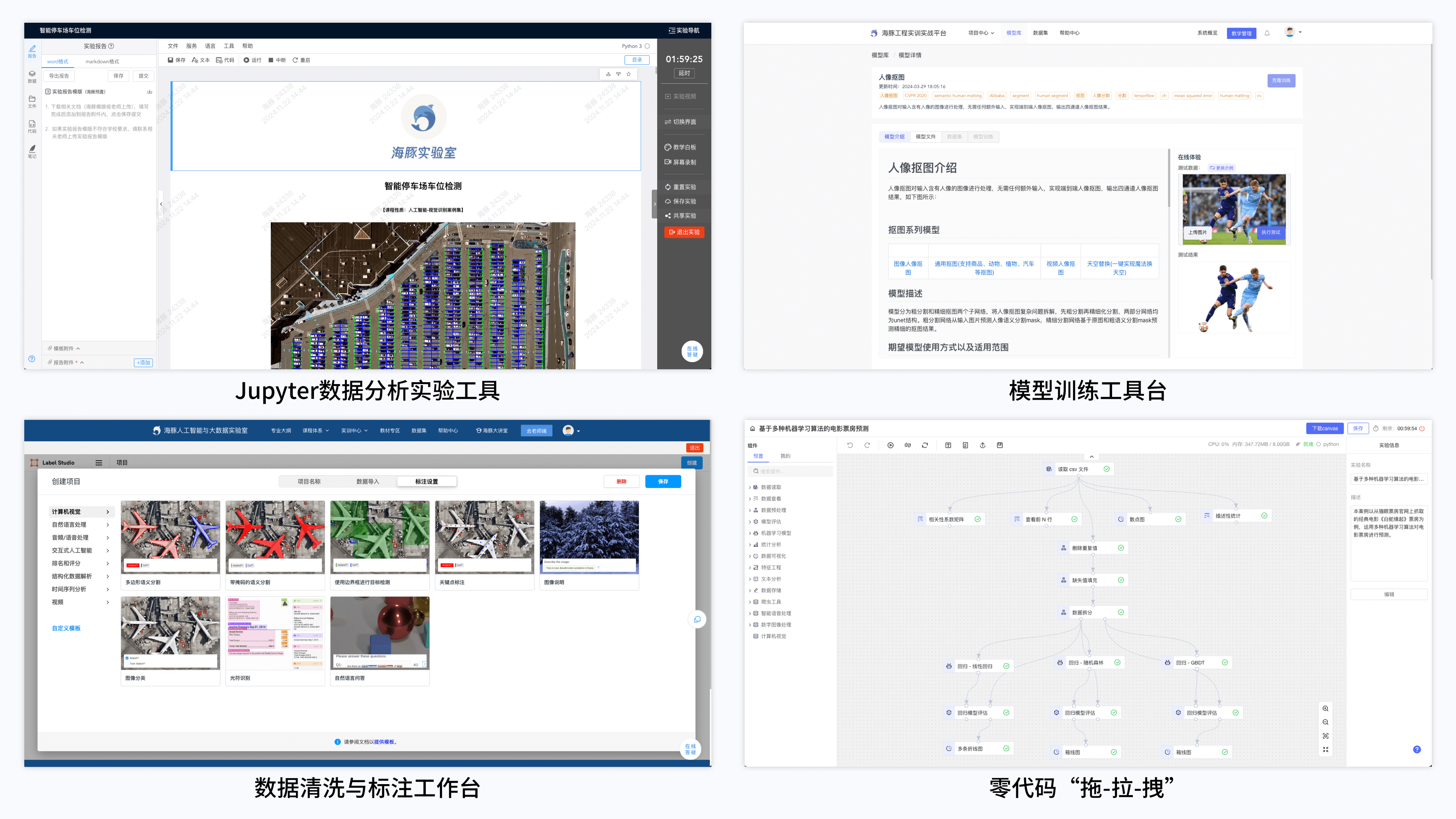Open notification bell in model platform header

[1267, 33]
